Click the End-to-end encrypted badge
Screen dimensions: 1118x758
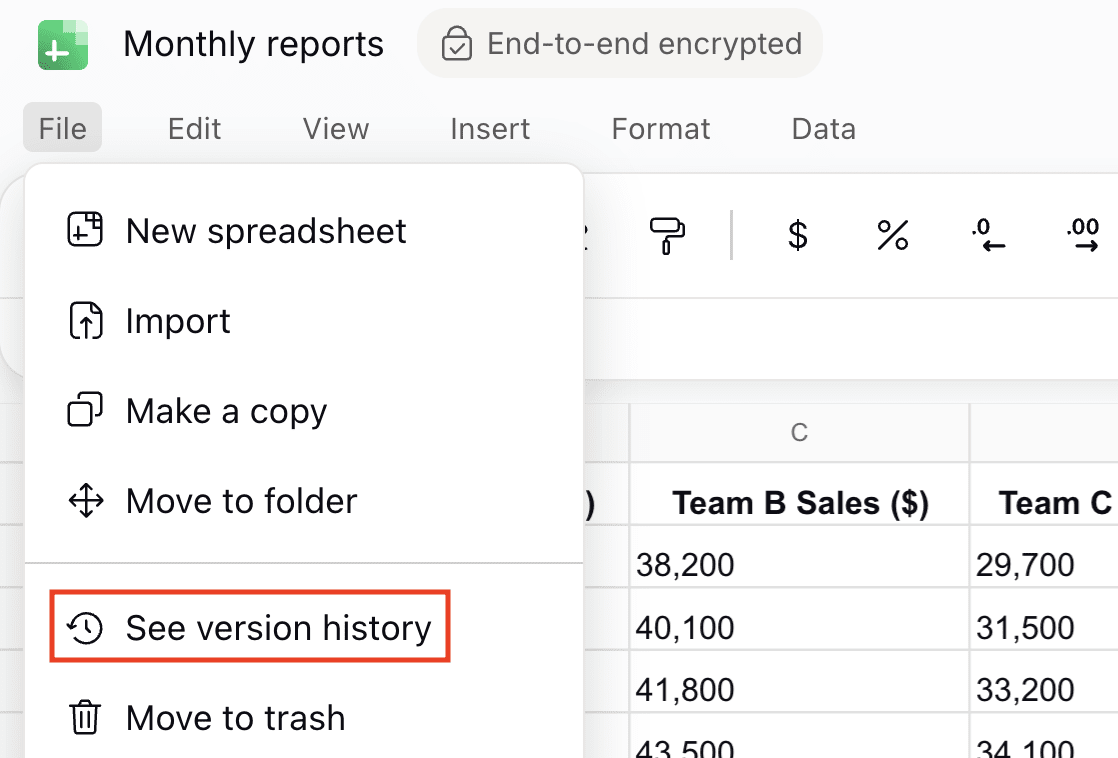coord(620,43)
